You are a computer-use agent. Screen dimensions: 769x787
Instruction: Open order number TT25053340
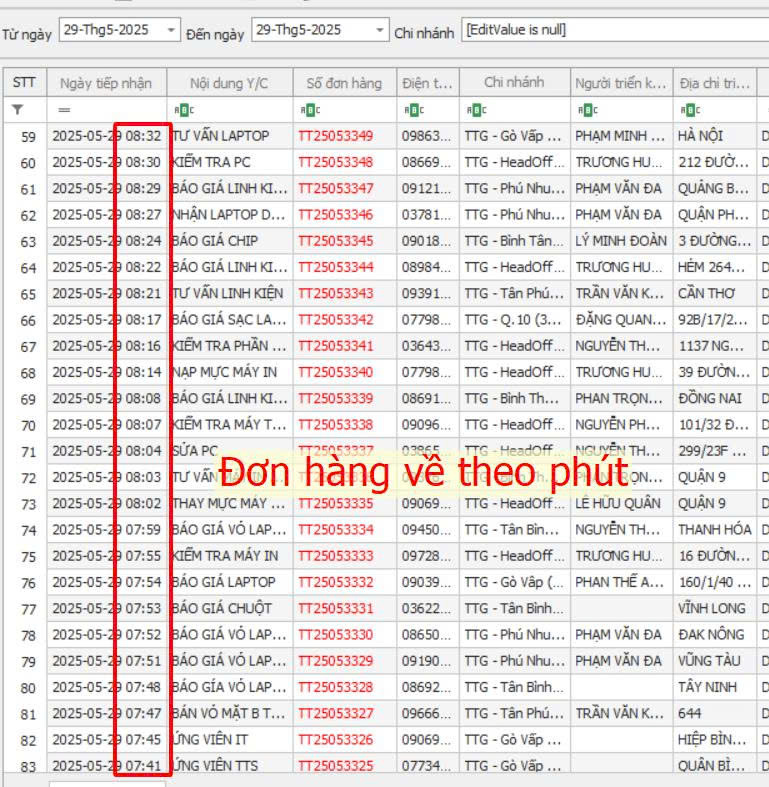point(335,372)
